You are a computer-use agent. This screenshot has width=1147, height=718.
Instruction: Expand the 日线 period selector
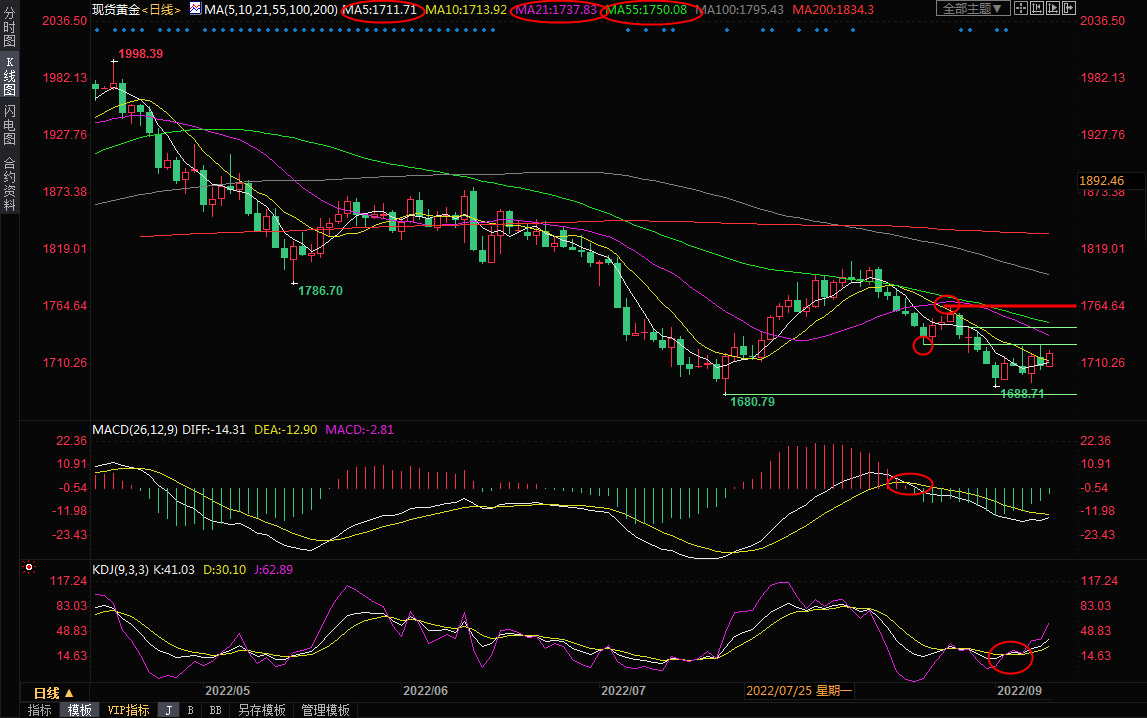(52, 692)
